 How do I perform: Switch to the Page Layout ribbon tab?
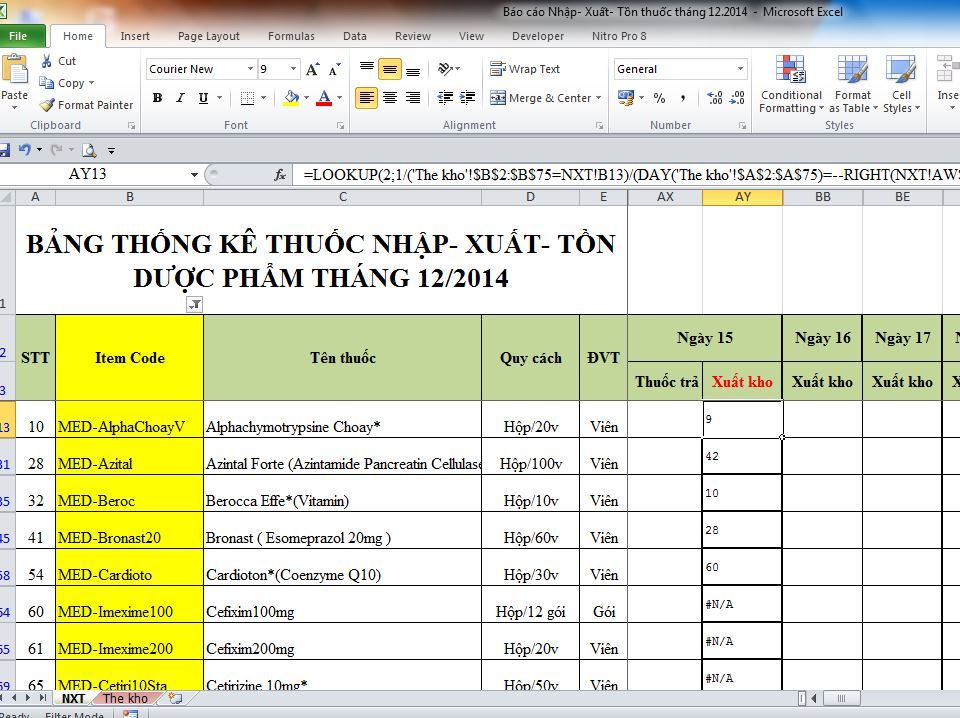208,36
